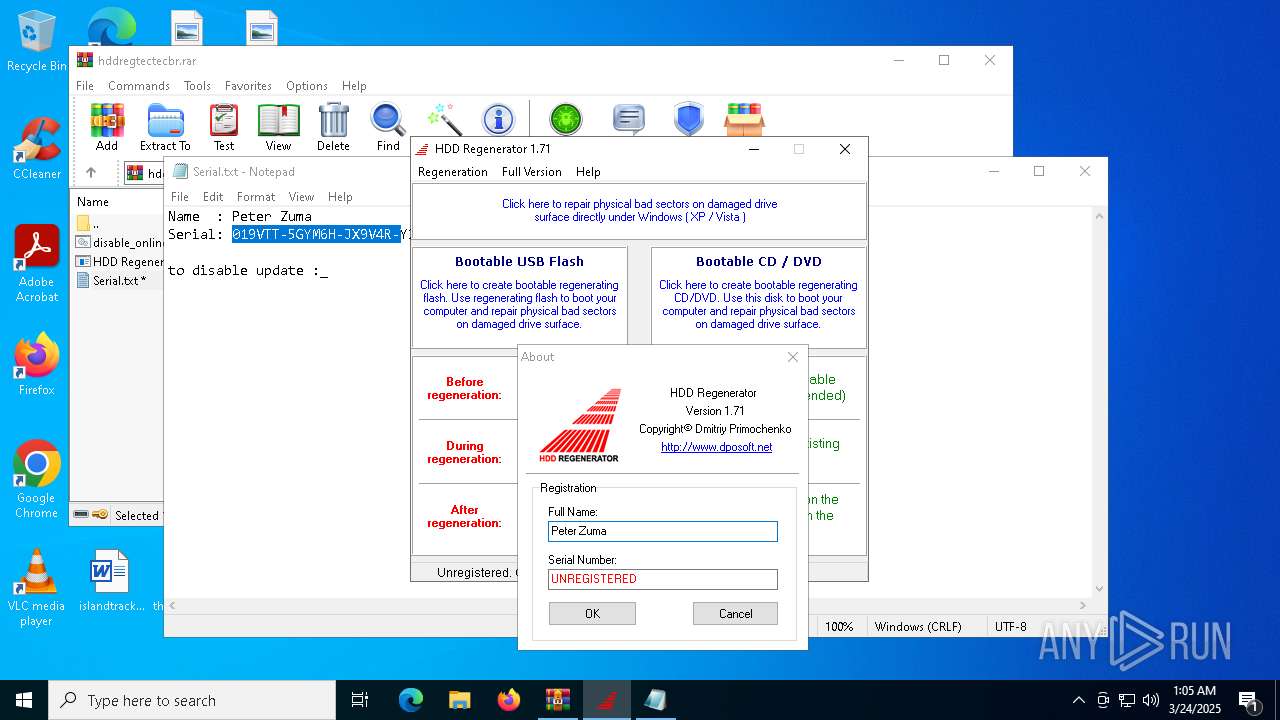Click the Comment speech bubble icon
The height and width of the screenshot is (720, 1280).
(x=628, y=119)
